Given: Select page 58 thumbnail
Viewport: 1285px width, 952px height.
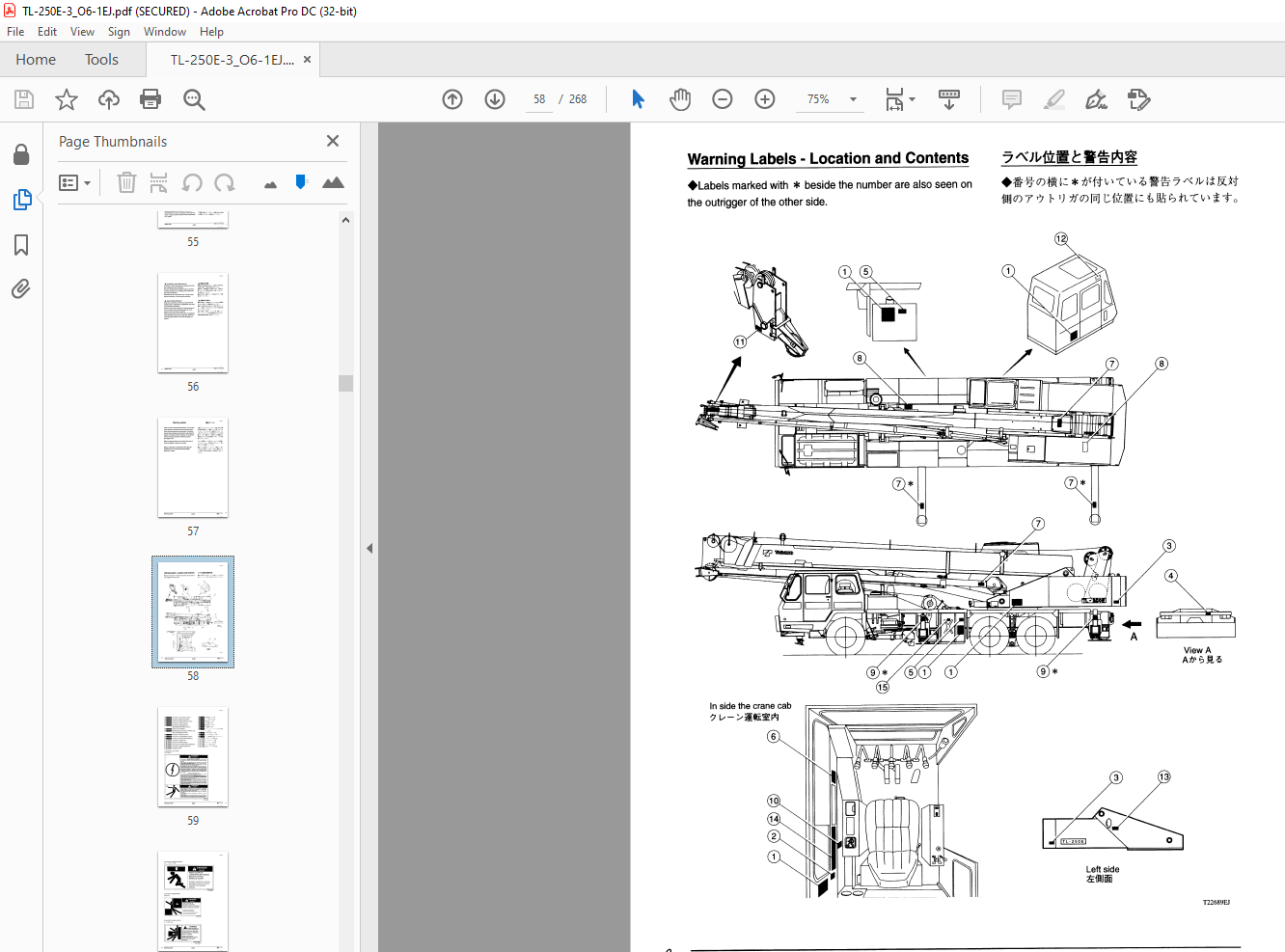Looking at the screenshot, I should [x=193, y=612].
